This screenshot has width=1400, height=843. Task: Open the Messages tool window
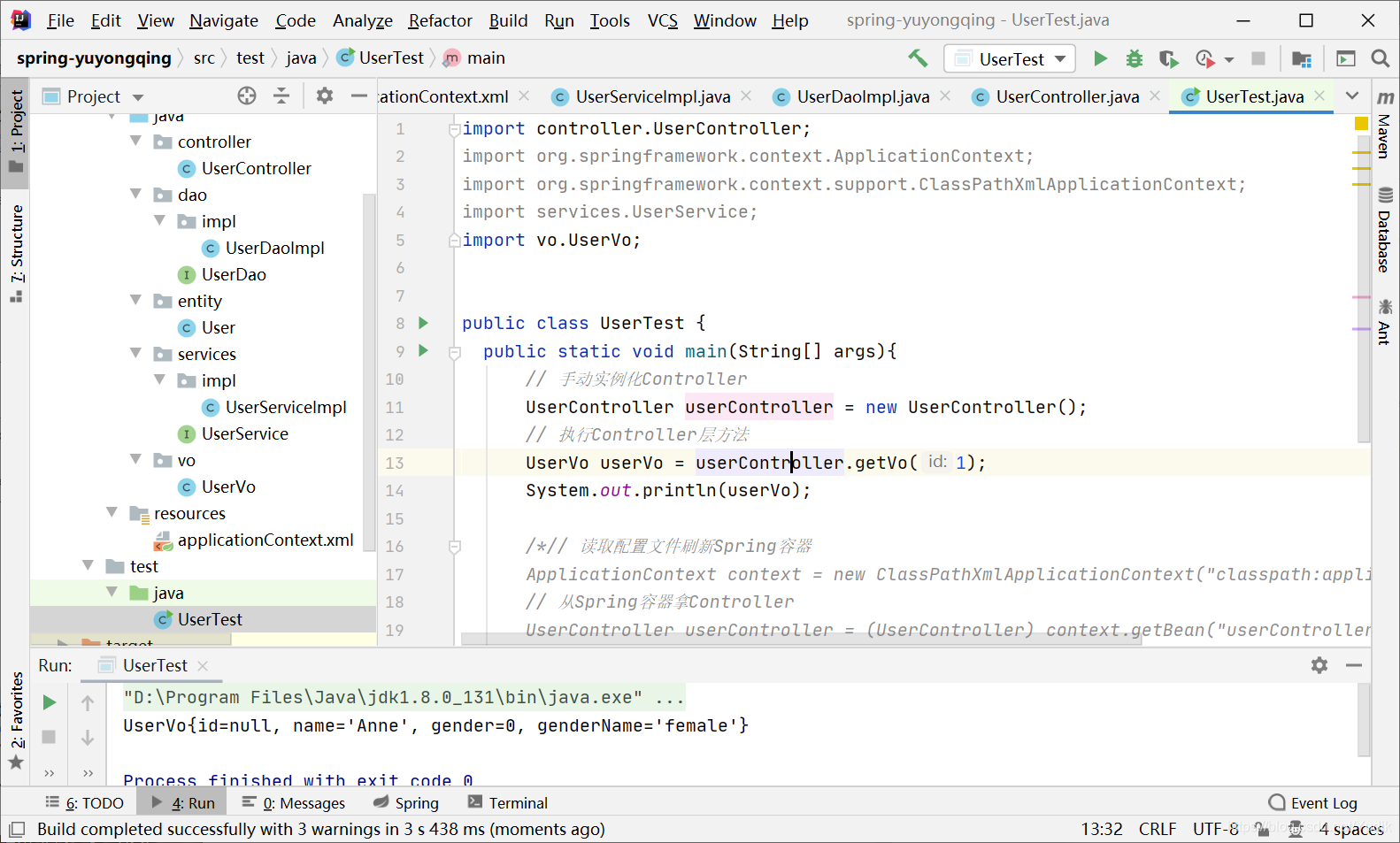point(294,803)
